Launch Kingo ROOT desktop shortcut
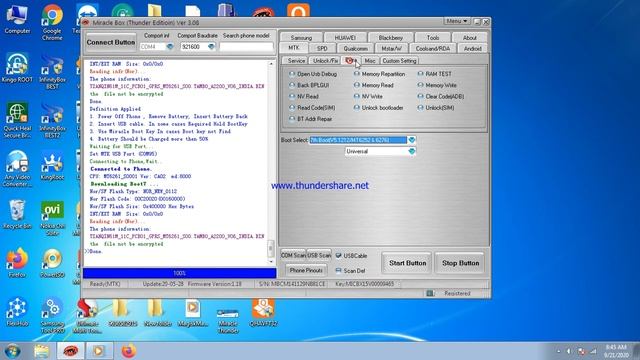This screenshot has height=360, width=640. click(x=17, y=68)
